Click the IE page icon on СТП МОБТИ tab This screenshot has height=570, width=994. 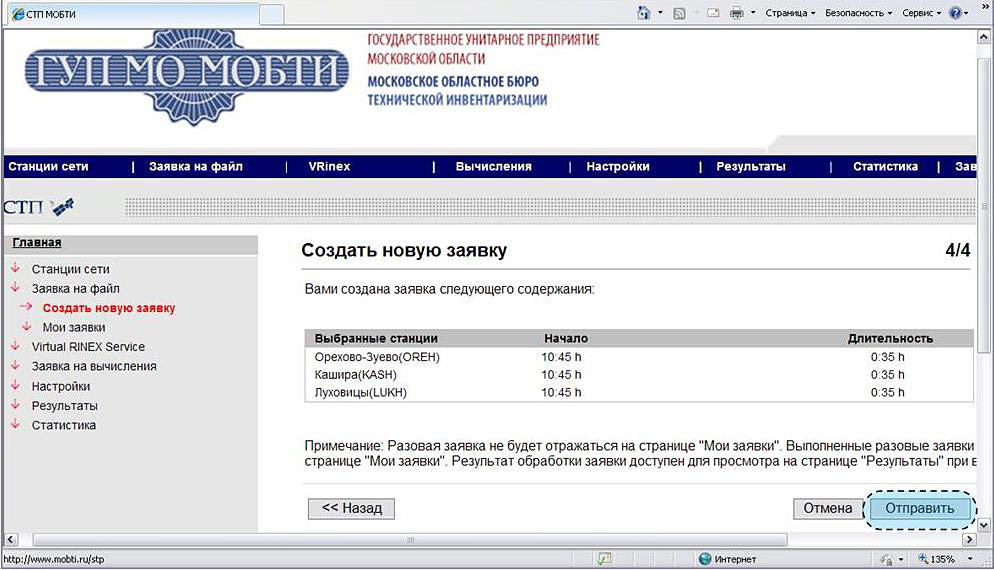18,14
